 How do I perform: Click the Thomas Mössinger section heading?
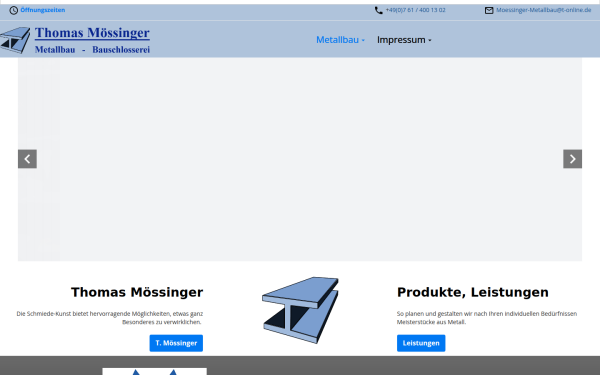click(137, 292)
